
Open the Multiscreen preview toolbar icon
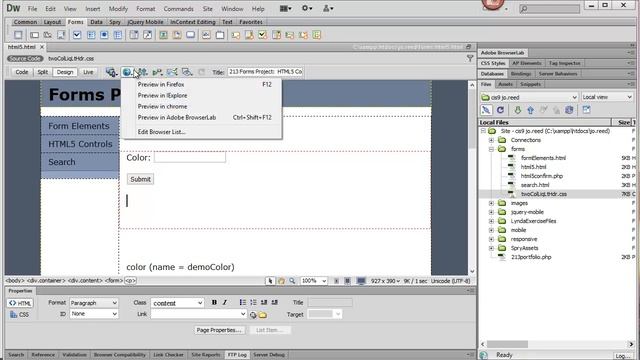point(111,72)
